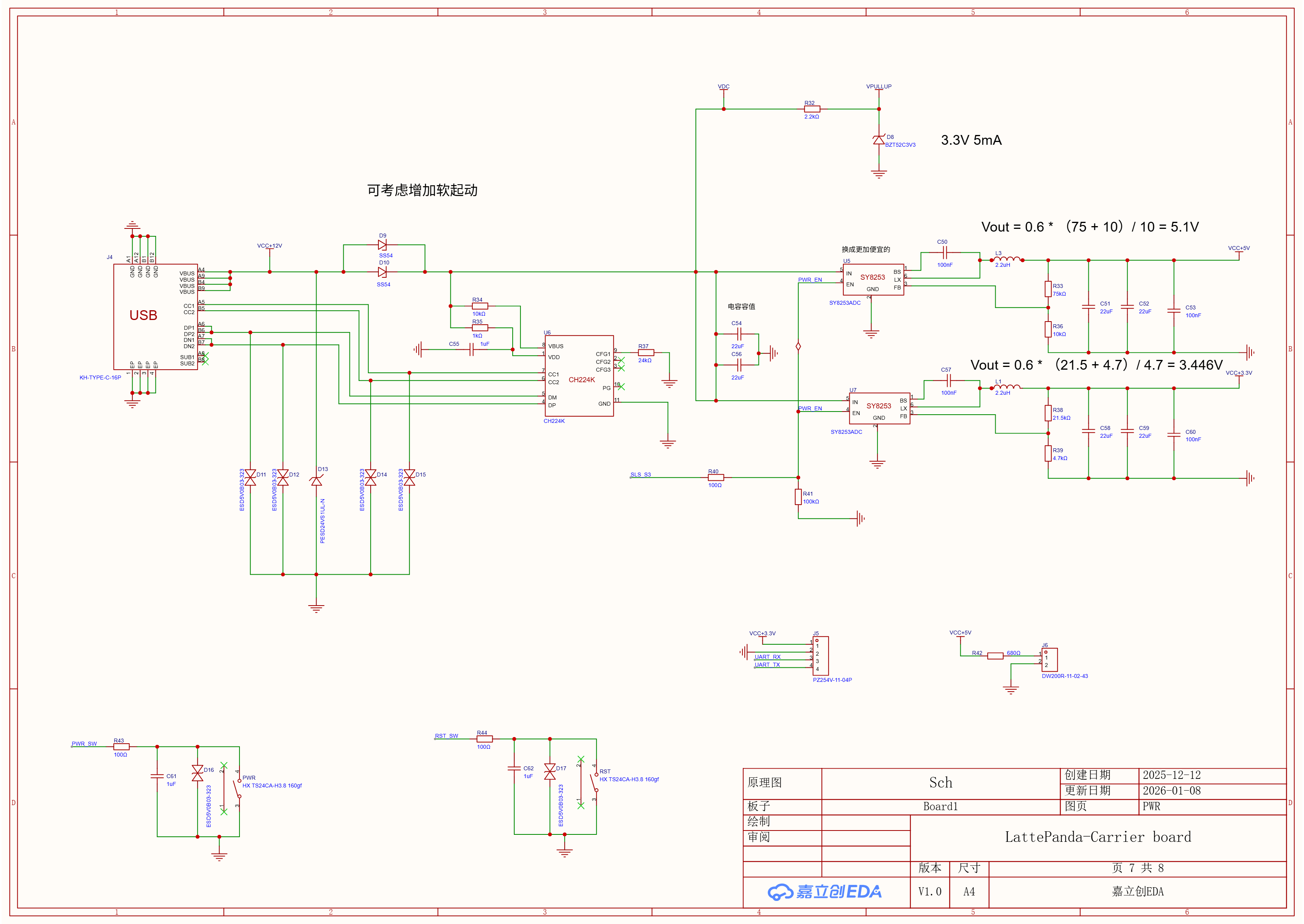Click capacitor C55 1uF
1304x924 pixels.
pyautogui.click(x=471, y=349)
